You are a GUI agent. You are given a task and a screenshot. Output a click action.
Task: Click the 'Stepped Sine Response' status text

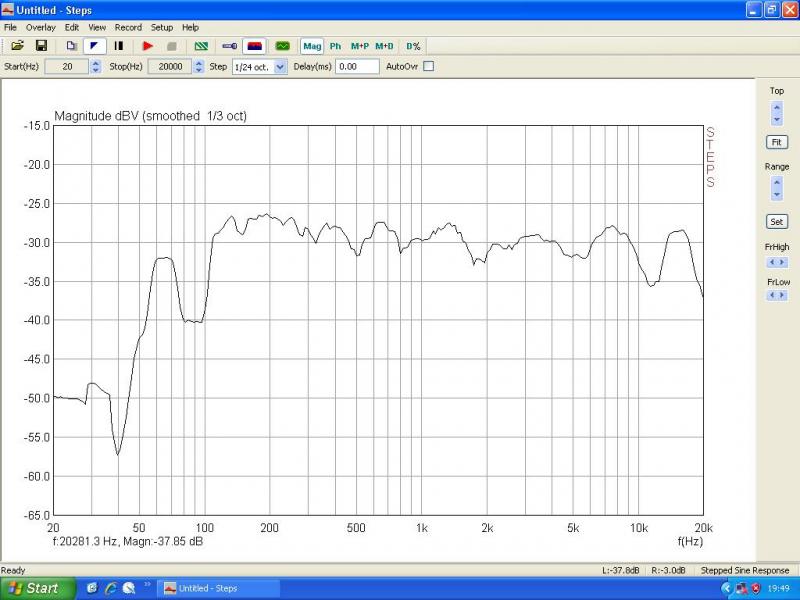click(744, 570)
